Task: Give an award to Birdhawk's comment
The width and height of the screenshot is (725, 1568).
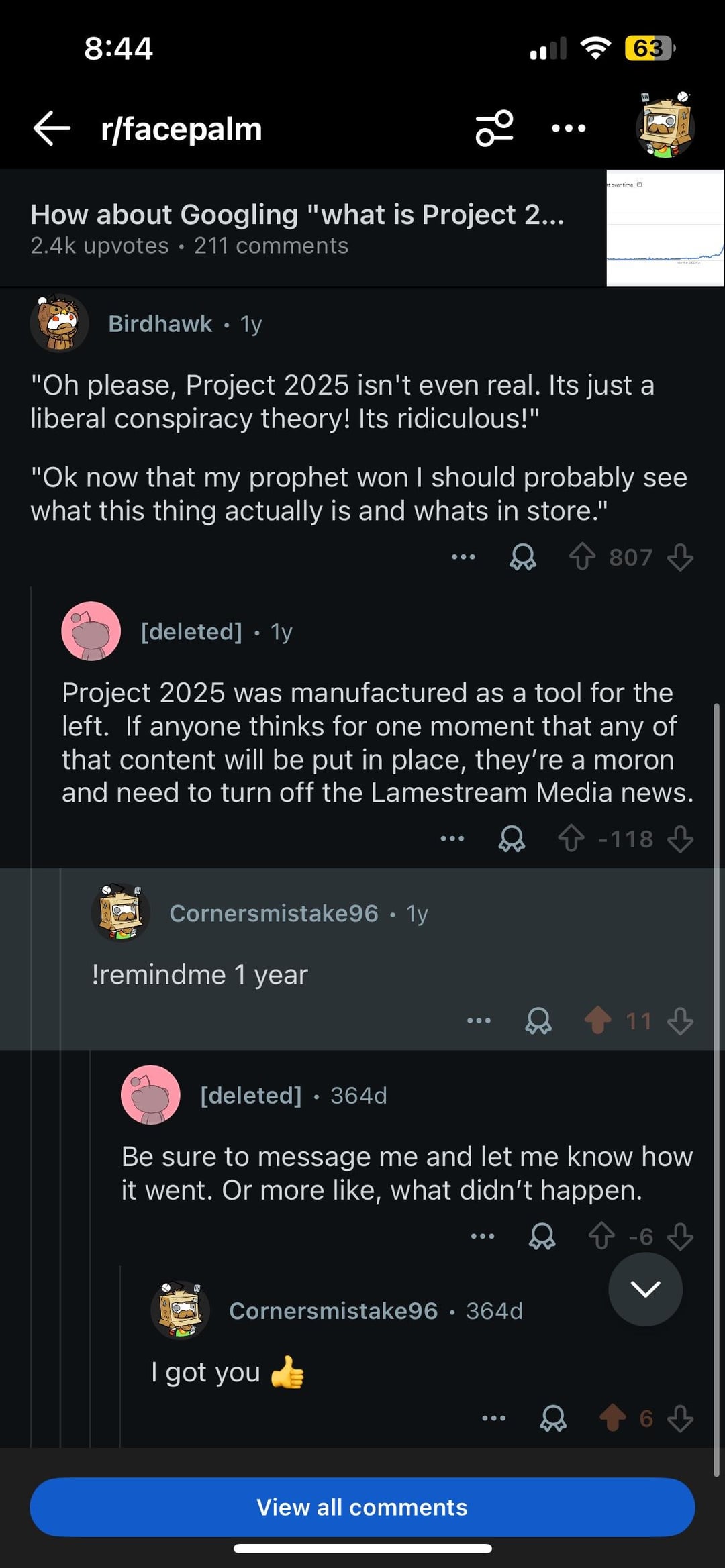Action: coord(523,557)
